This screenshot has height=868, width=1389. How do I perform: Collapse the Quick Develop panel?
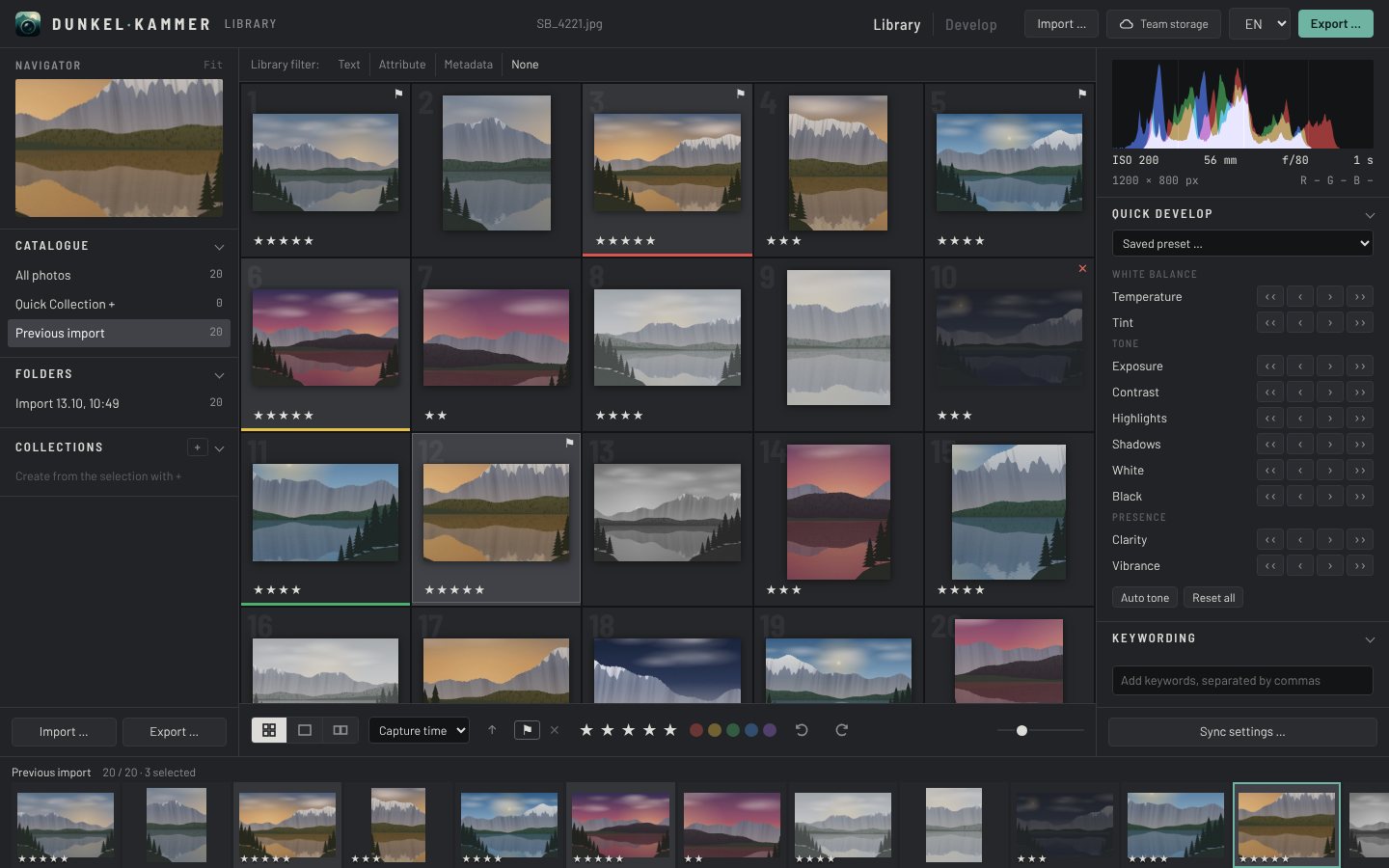(x=1370, y=215)
